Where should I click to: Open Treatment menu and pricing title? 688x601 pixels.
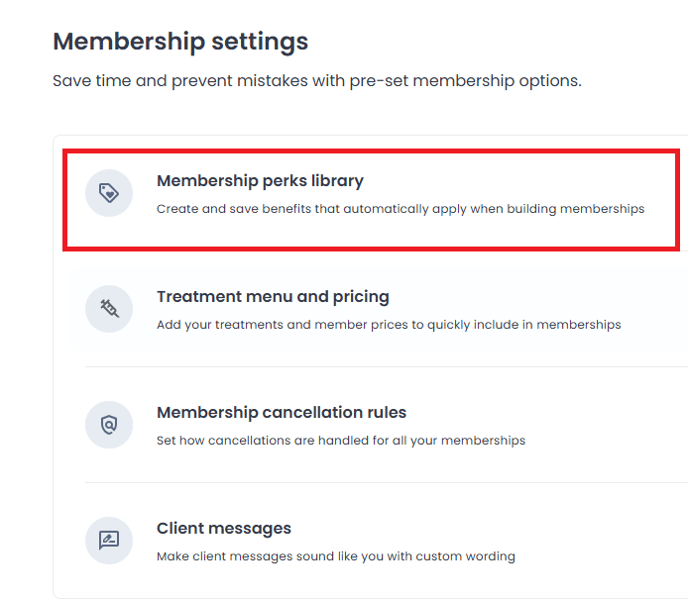[x=273, y=297]
